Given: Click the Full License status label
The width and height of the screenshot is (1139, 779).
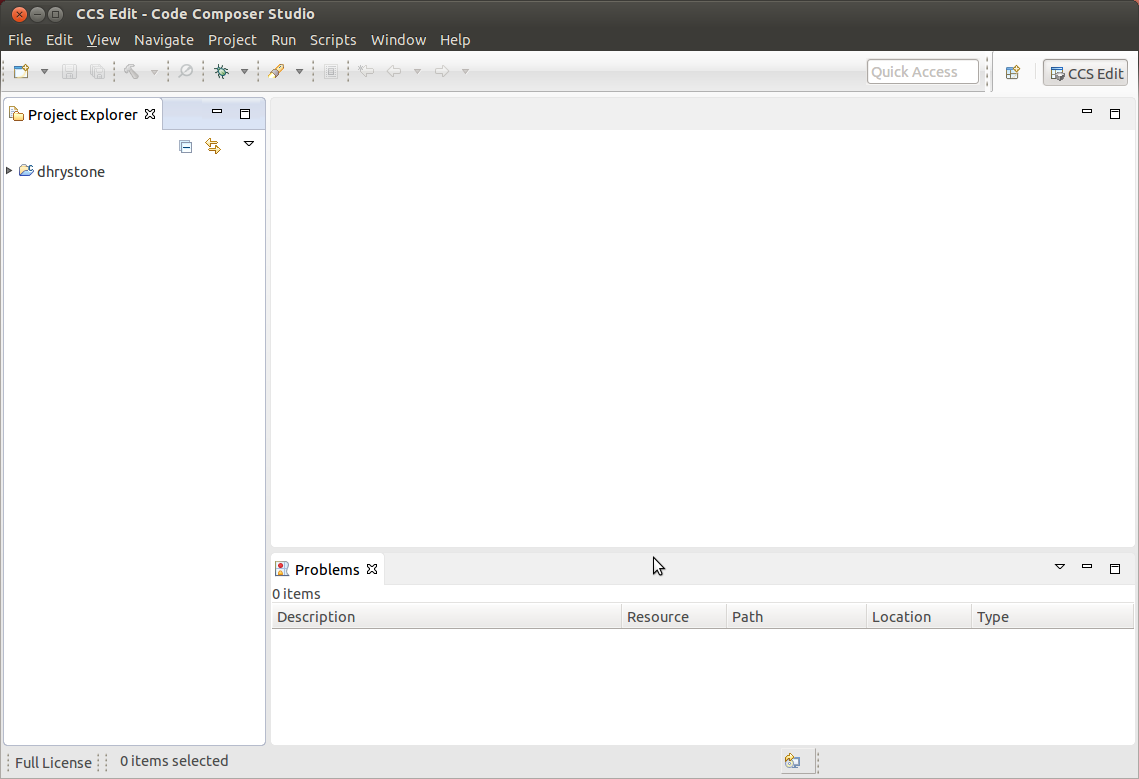Looking at the screenshot, I should [53, 762].
